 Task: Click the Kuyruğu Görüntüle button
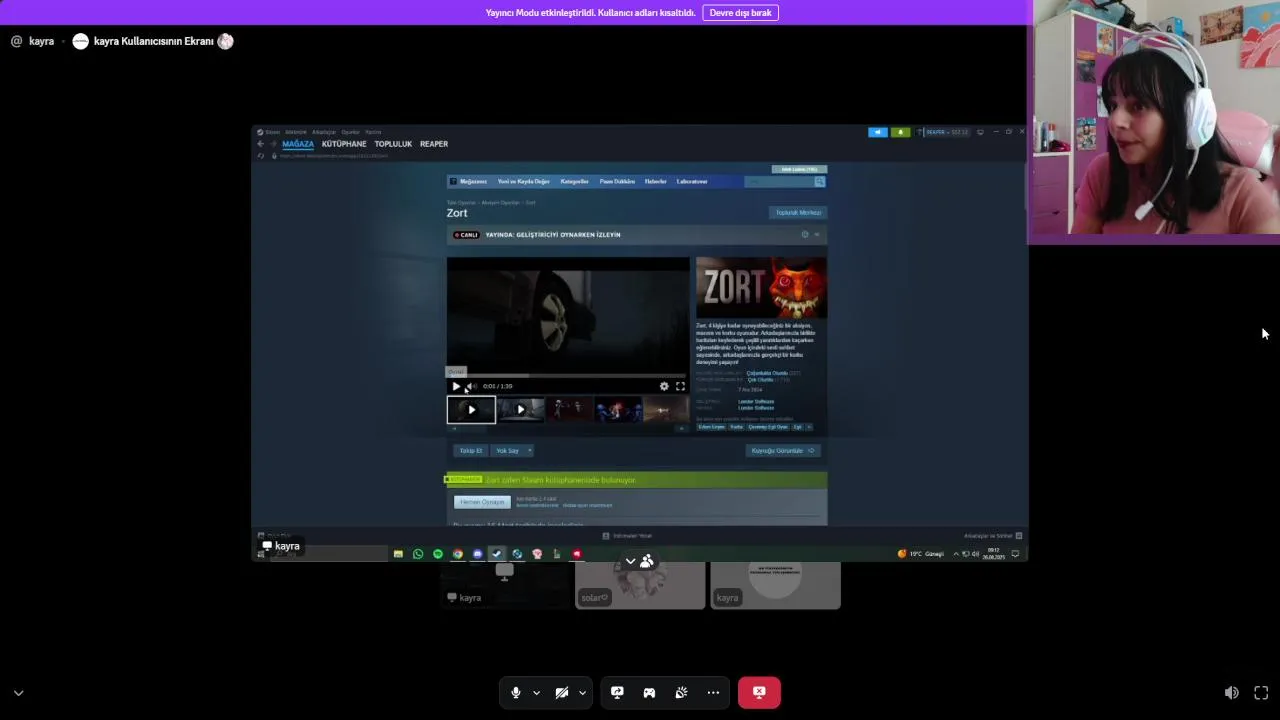click(x=783, y=450)
